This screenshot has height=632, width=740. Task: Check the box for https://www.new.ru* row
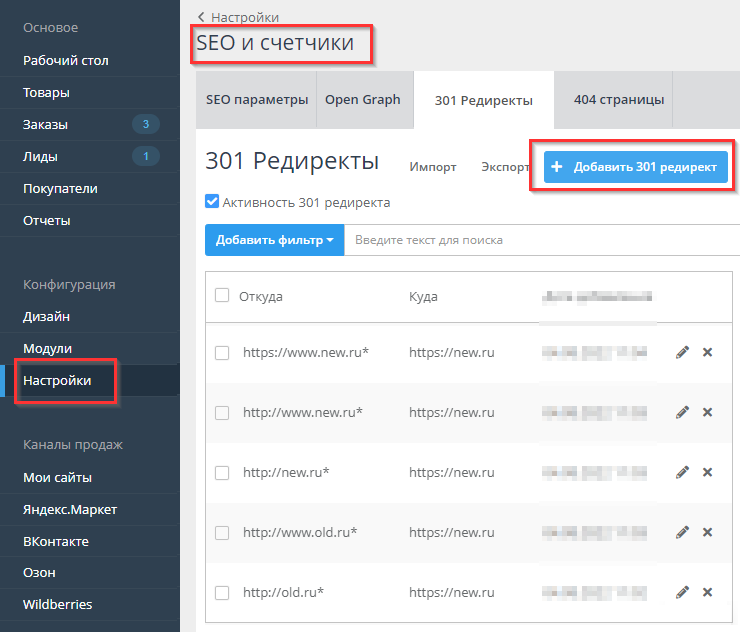click(222, 353)
